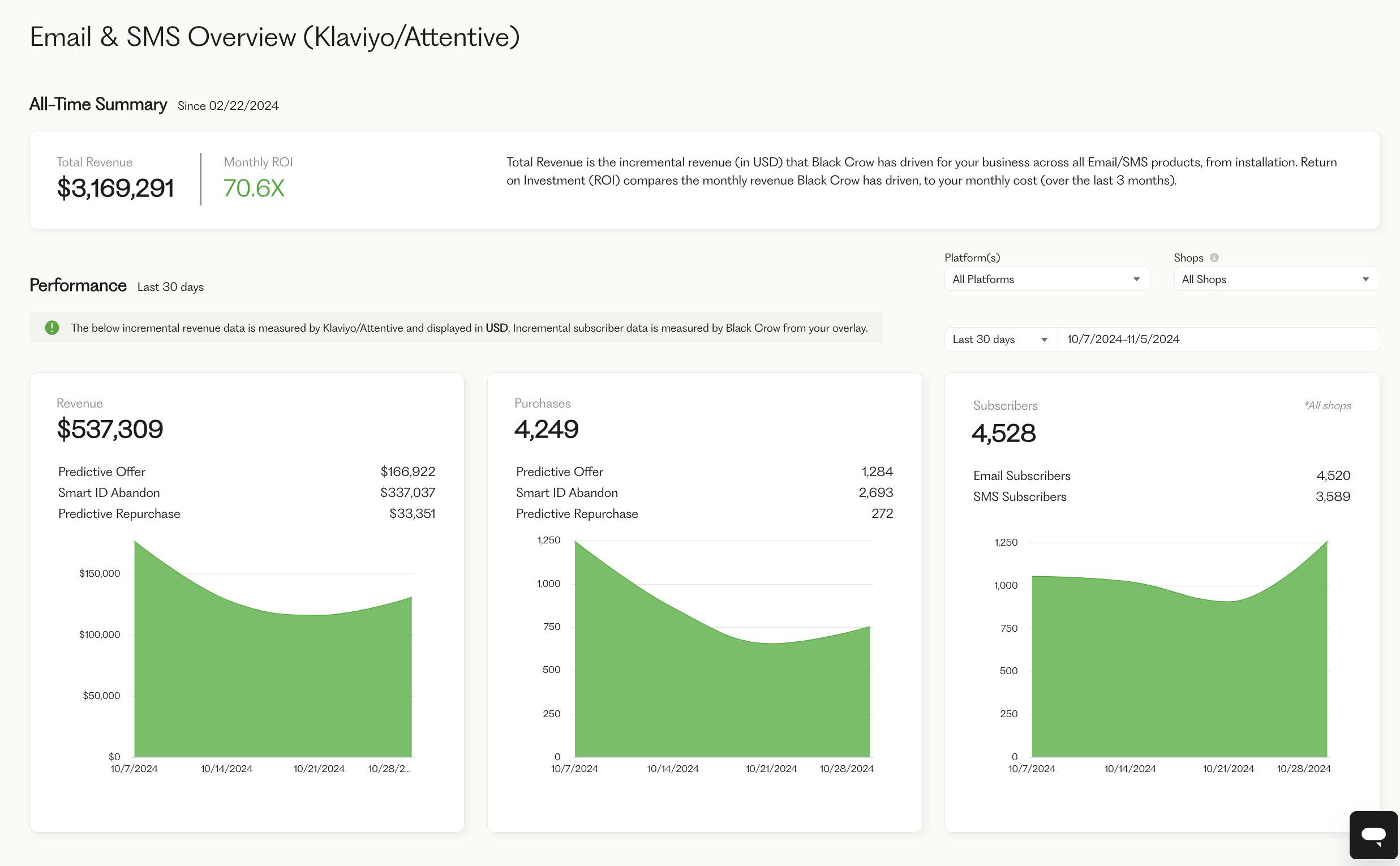Click the All Platforms dropdown arrow
Screen dimensions: 1400x866
(x=1136, y=280)
